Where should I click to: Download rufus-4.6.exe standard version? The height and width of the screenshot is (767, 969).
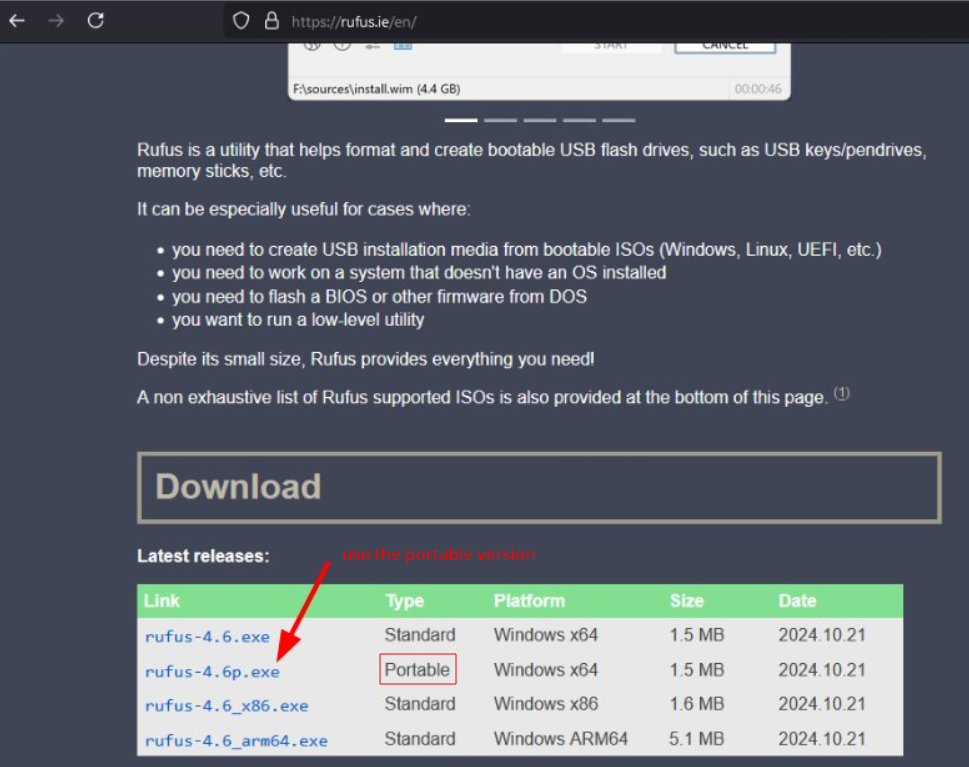click(207, 637)
